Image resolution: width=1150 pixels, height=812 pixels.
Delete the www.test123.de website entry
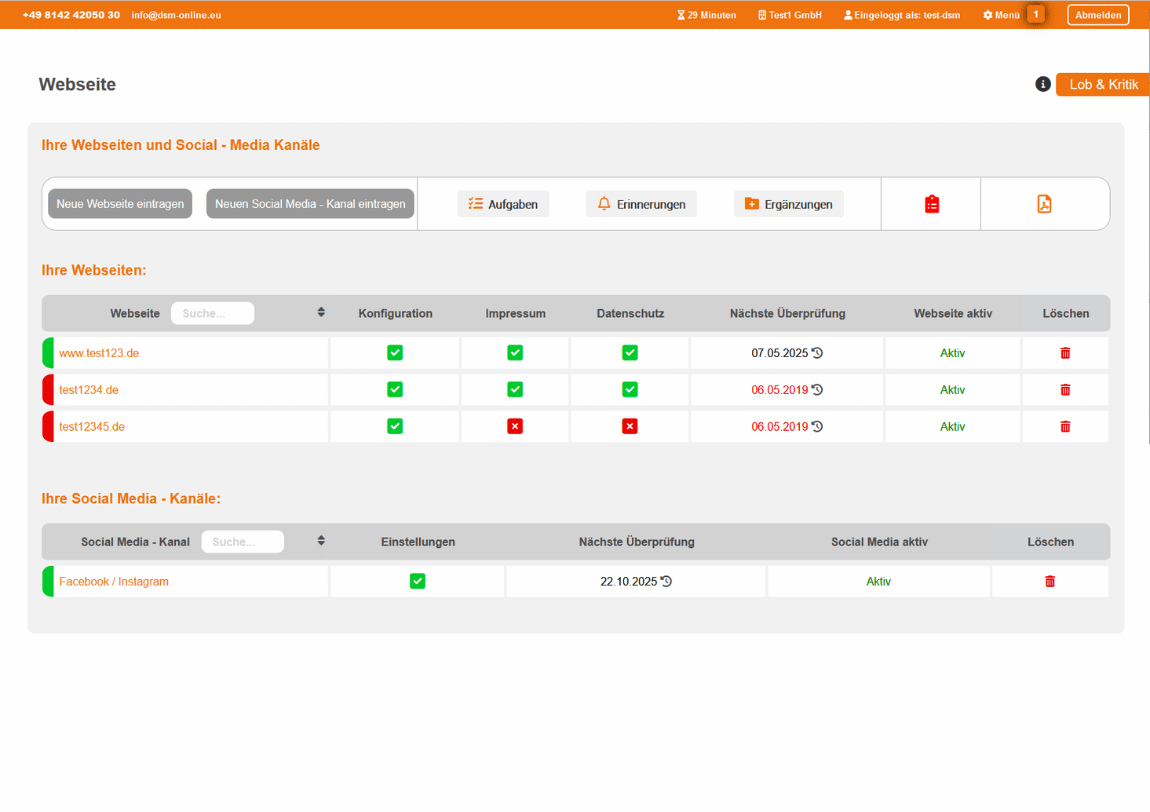click(x=1065, y=353)
